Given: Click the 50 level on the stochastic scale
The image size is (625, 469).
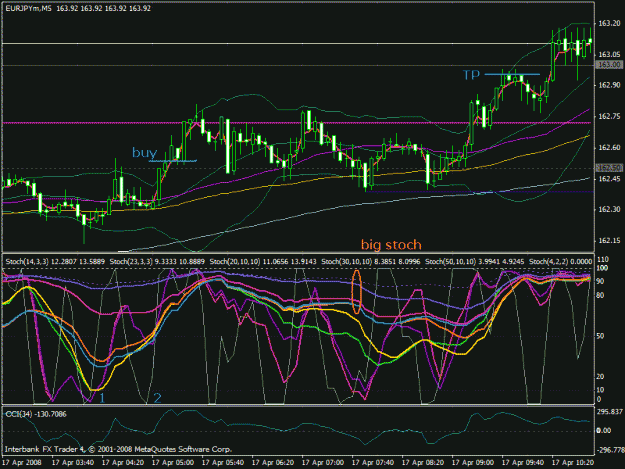Looking at the screenshot, I should (600, 336).
